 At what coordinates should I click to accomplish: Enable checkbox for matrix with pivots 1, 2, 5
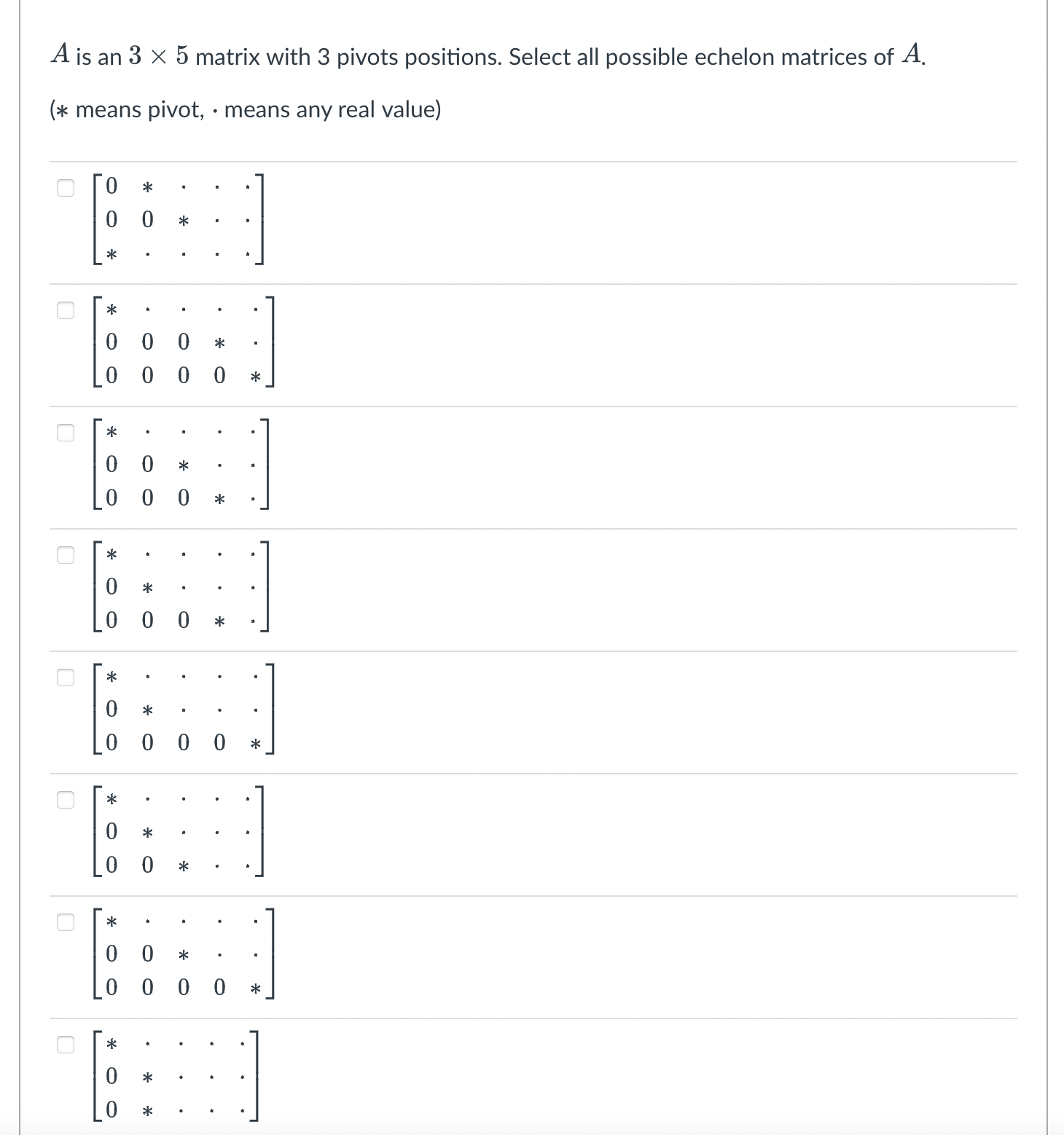pos(64,678)
